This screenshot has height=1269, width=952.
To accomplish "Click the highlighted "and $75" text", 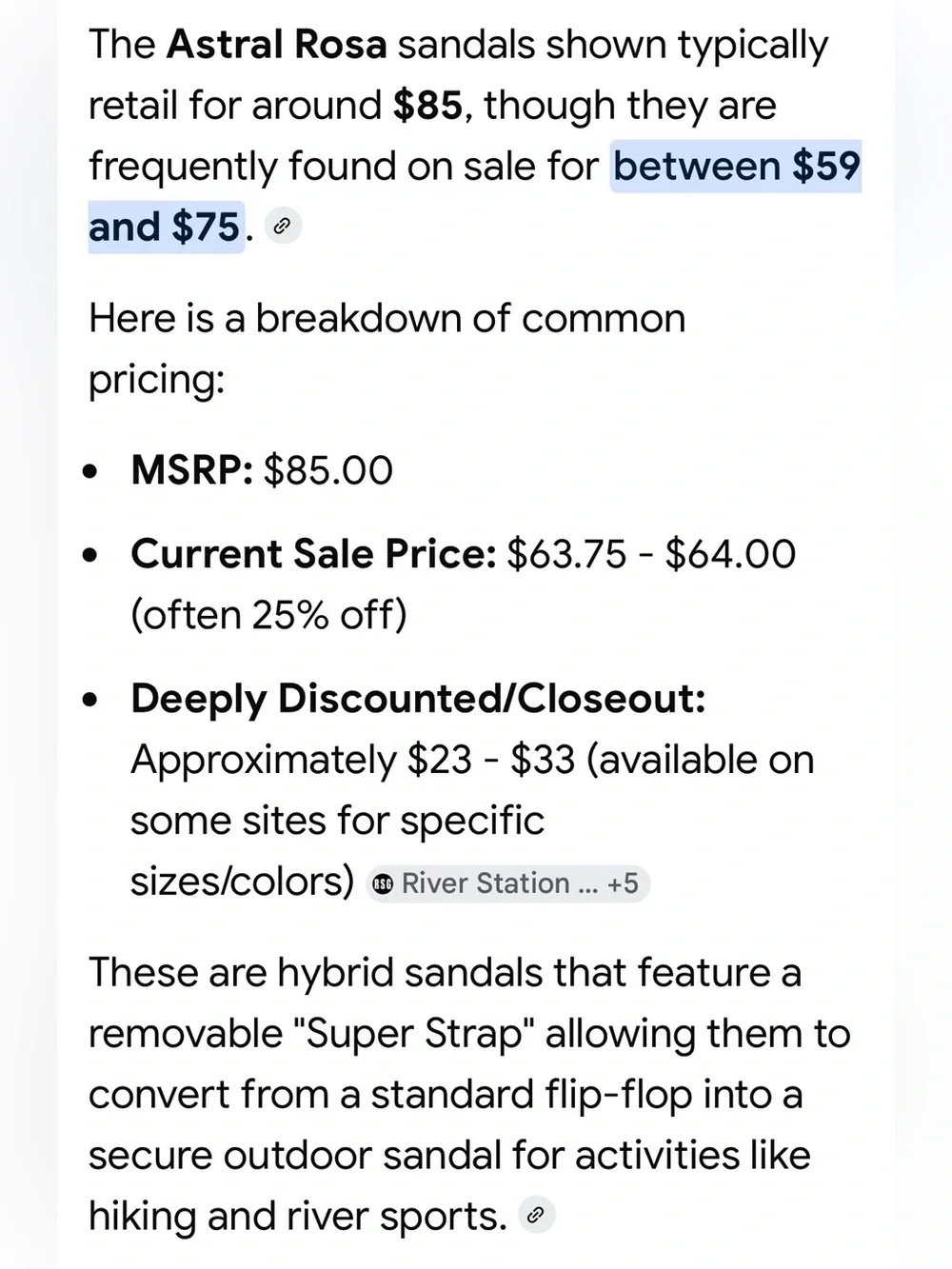I will click(165, 227).
